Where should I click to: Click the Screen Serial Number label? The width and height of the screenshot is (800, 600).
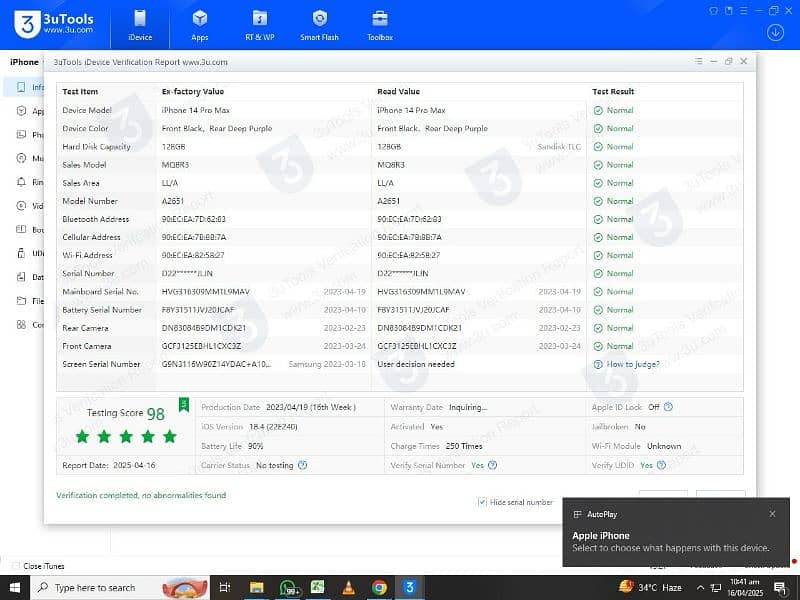tap(101, 364)
